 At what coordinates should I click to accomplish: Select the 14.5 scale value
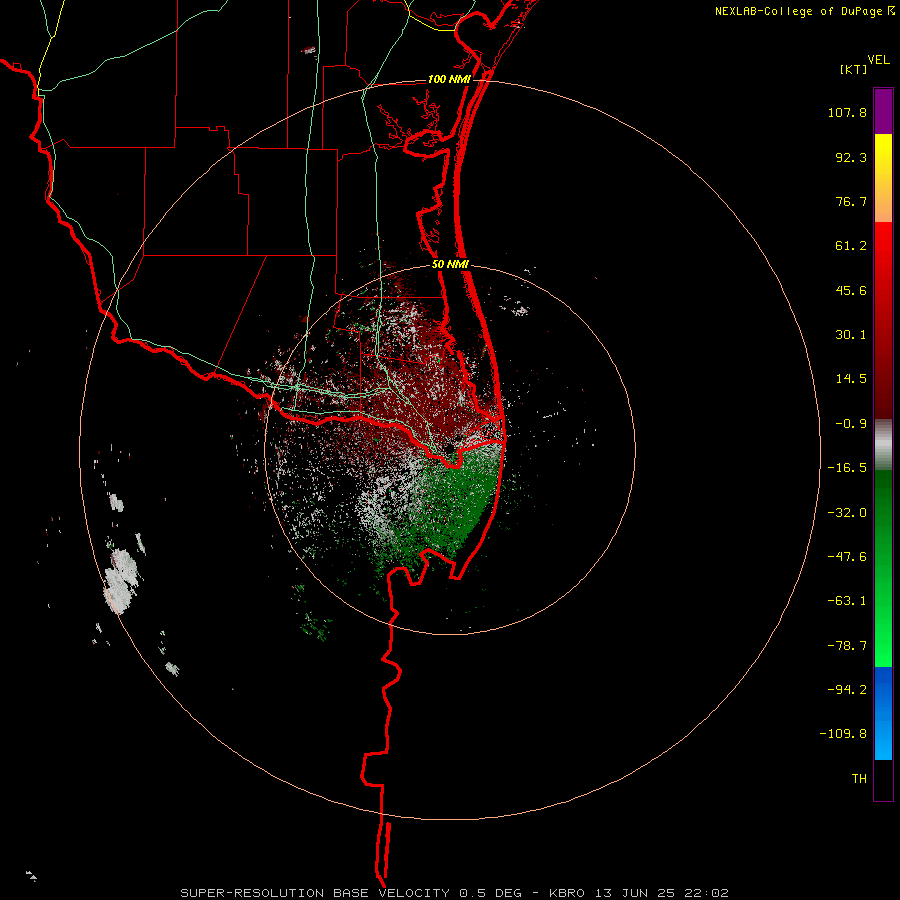click(851, 379)
